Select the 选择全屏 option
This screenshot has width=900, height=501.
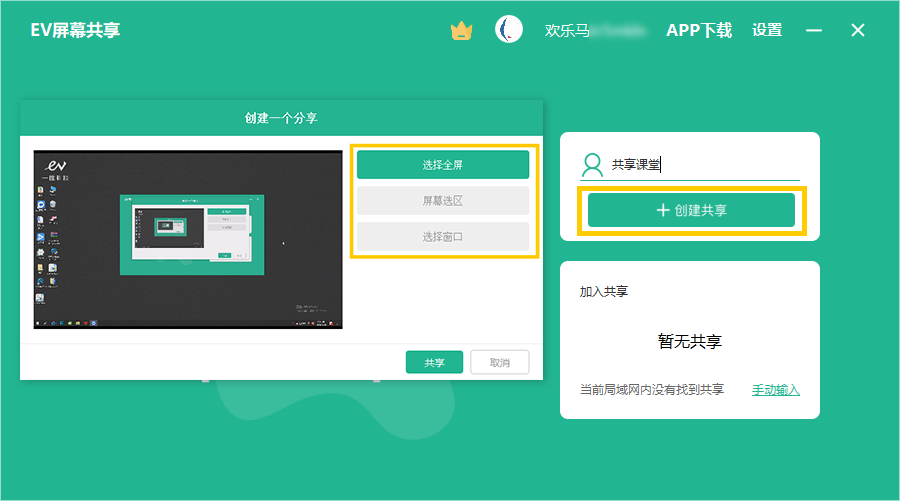[443, 165]
